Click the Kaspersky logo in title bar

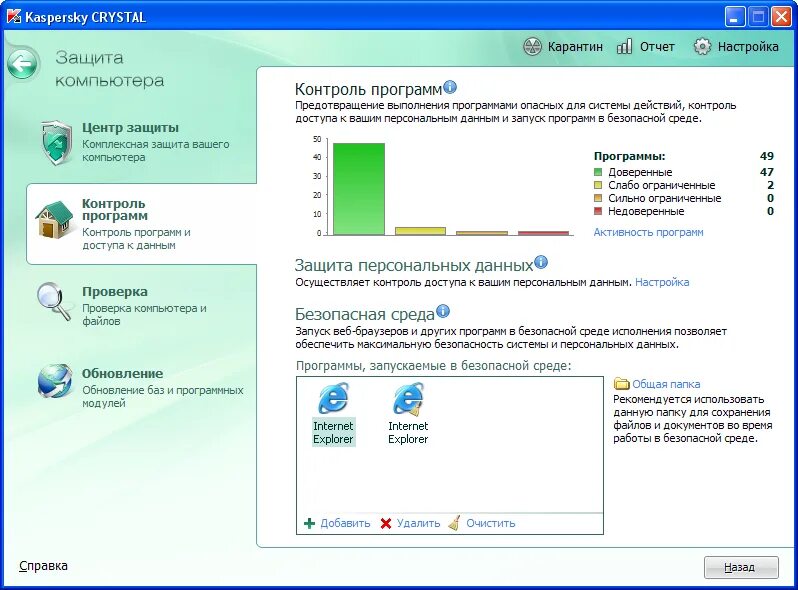[14, 17]
